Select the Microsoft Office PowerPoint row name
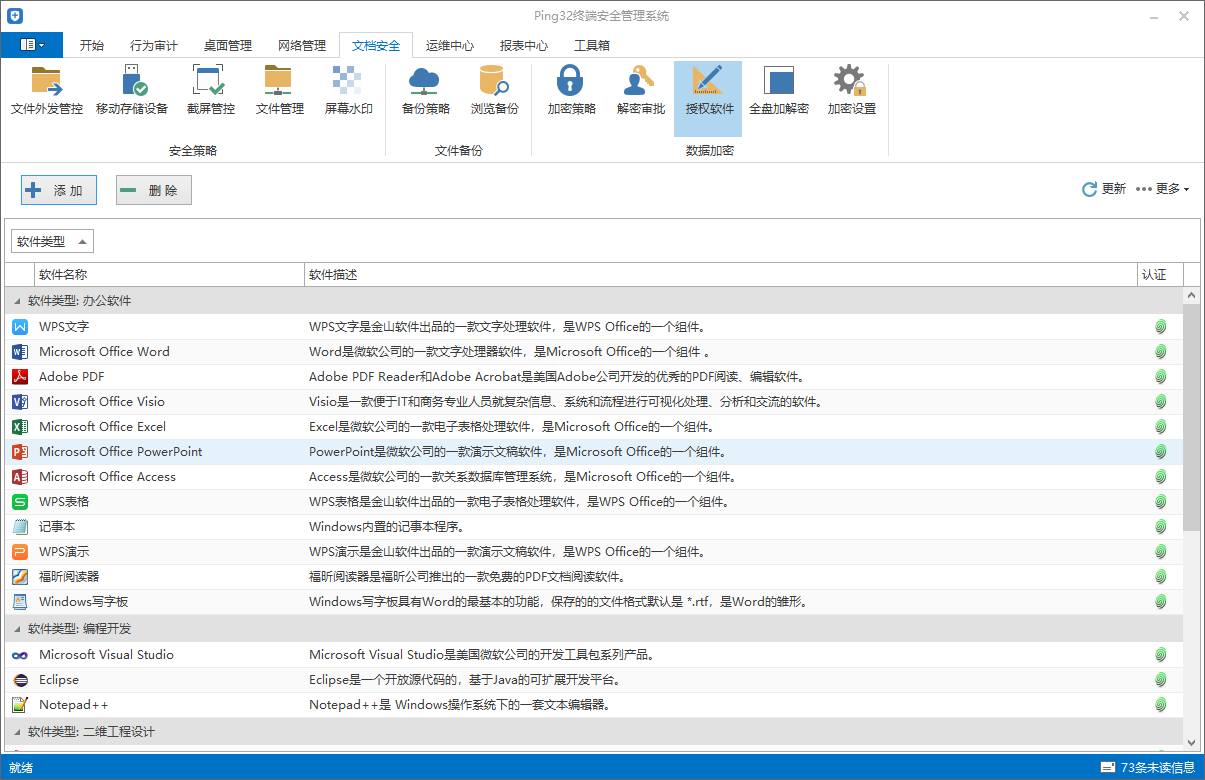 click(x=120, y=452)
